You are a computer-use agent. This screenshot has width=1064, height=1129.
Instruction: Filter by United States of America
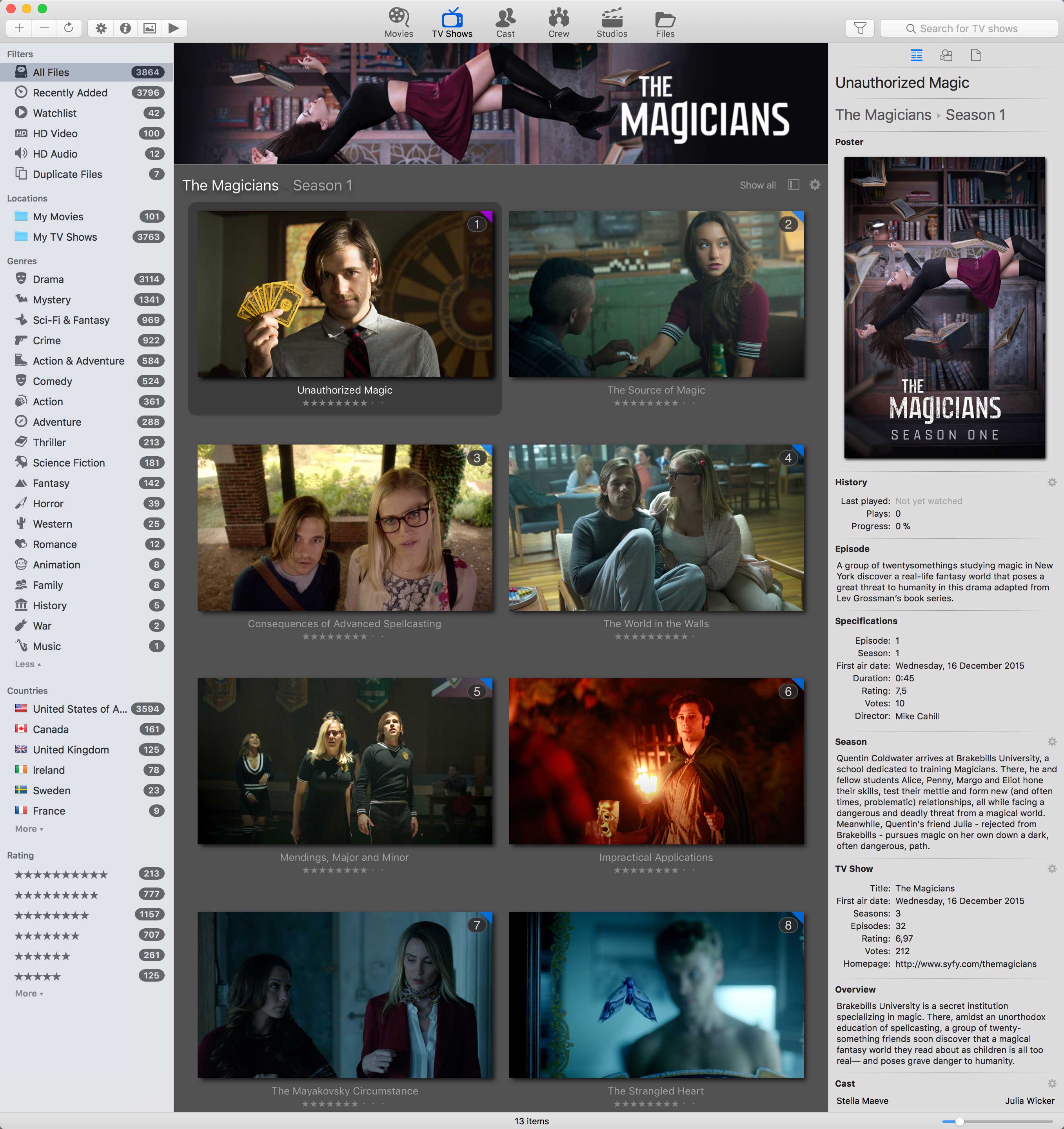pyautogui.click(x=87, y=709)
